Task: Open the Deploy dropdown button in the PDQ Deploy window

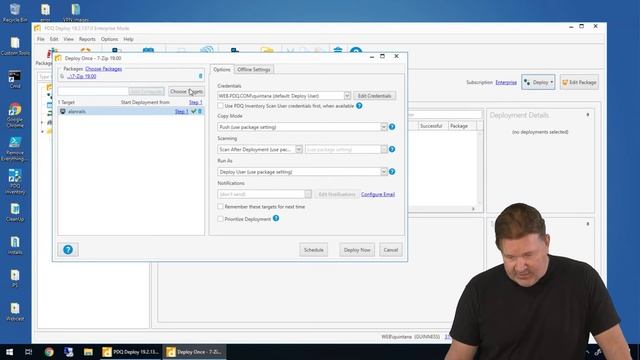Action: pyautogui.click(x=538, y=82)
